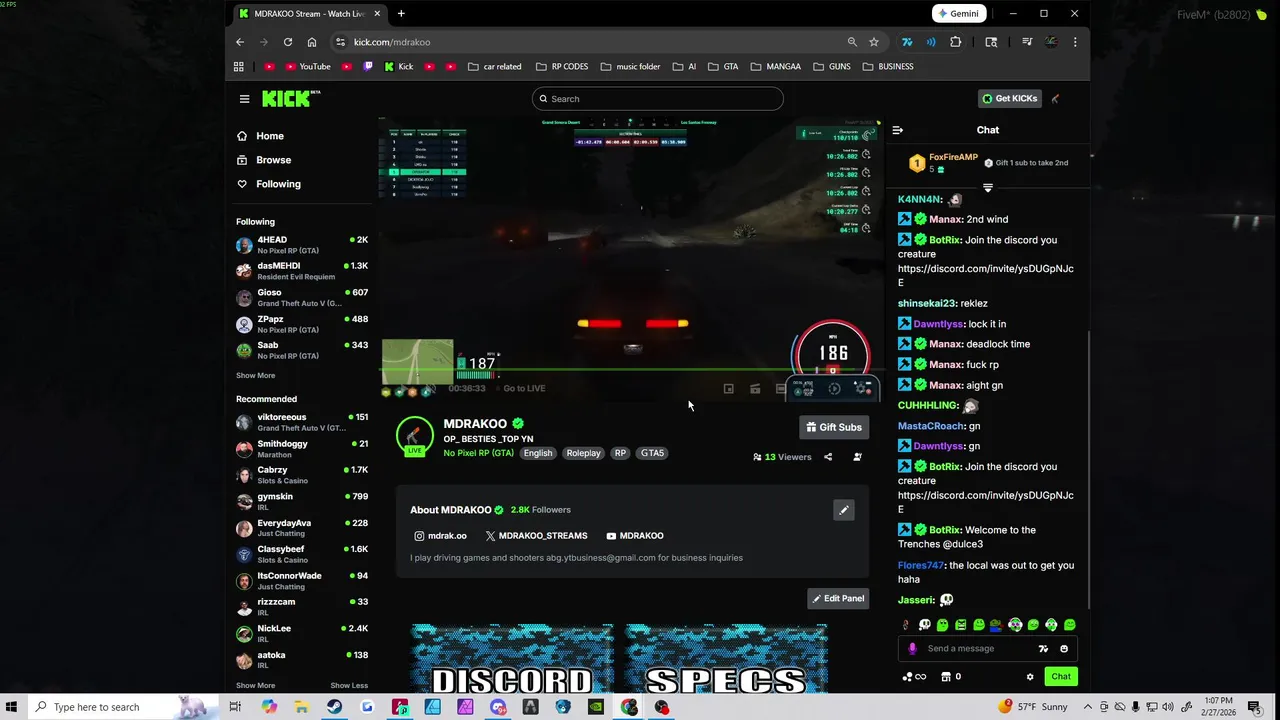Click the purple microphone icon in chat
1280x720 pixels.
tap(912, 649)
